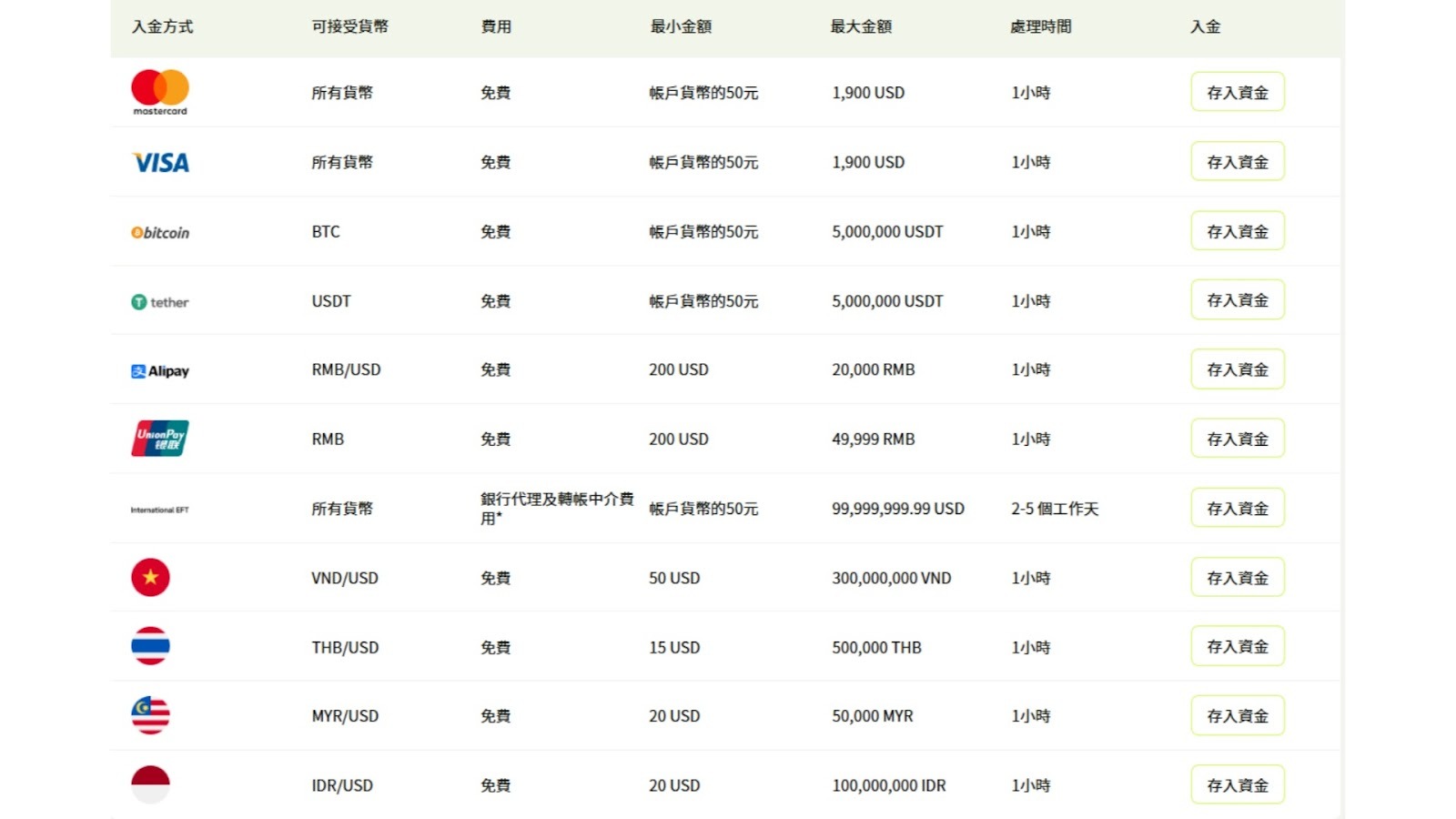Click the Vietnam flag icon
Screen dimensions: 1456x819
[150, 577]
